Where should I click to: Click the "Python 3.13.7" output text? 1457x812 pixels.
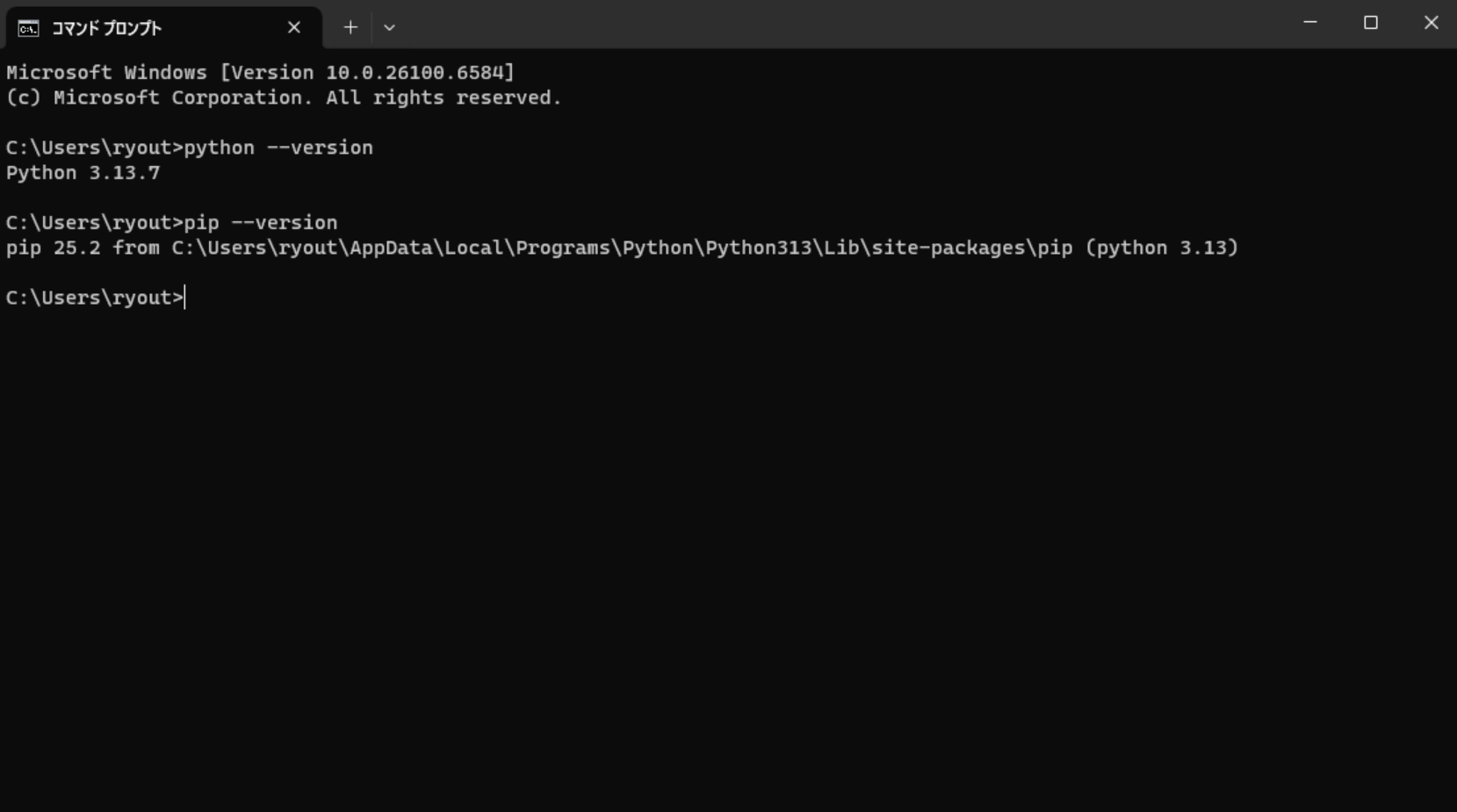pyautogui.click(x=83, y=173)
